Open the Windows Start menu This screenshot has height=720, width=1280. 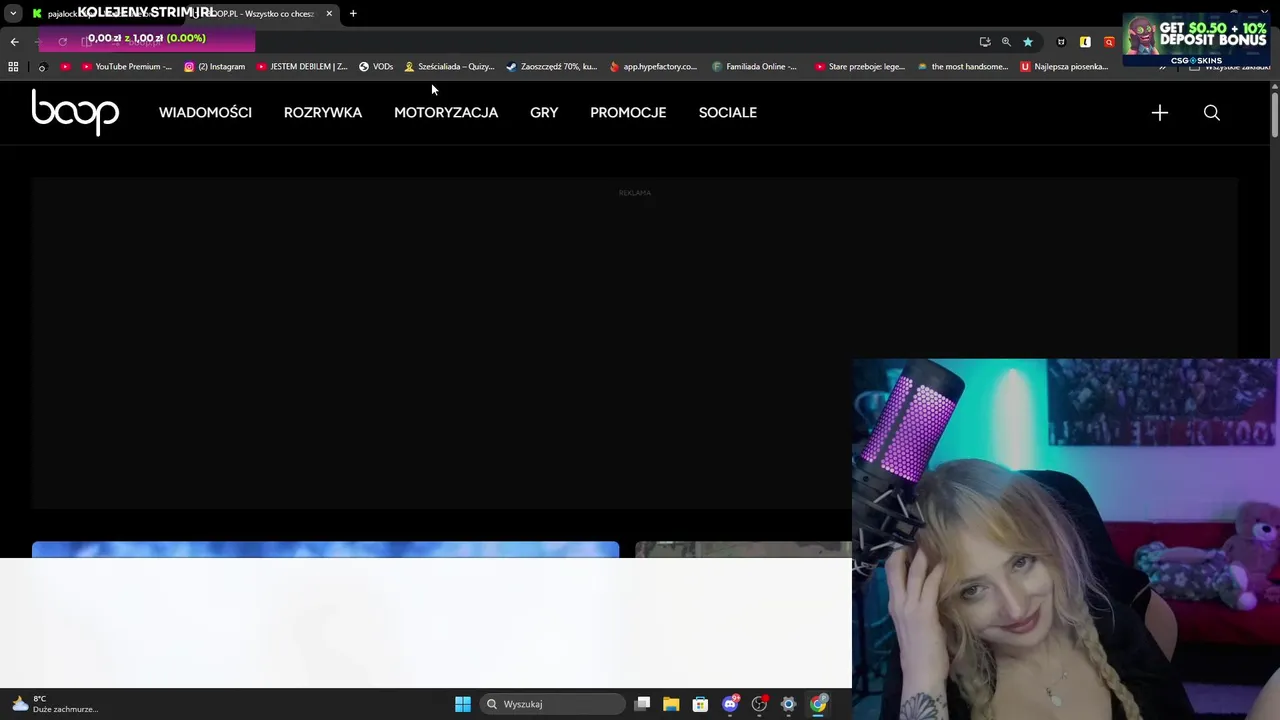(x=462, y=704)
